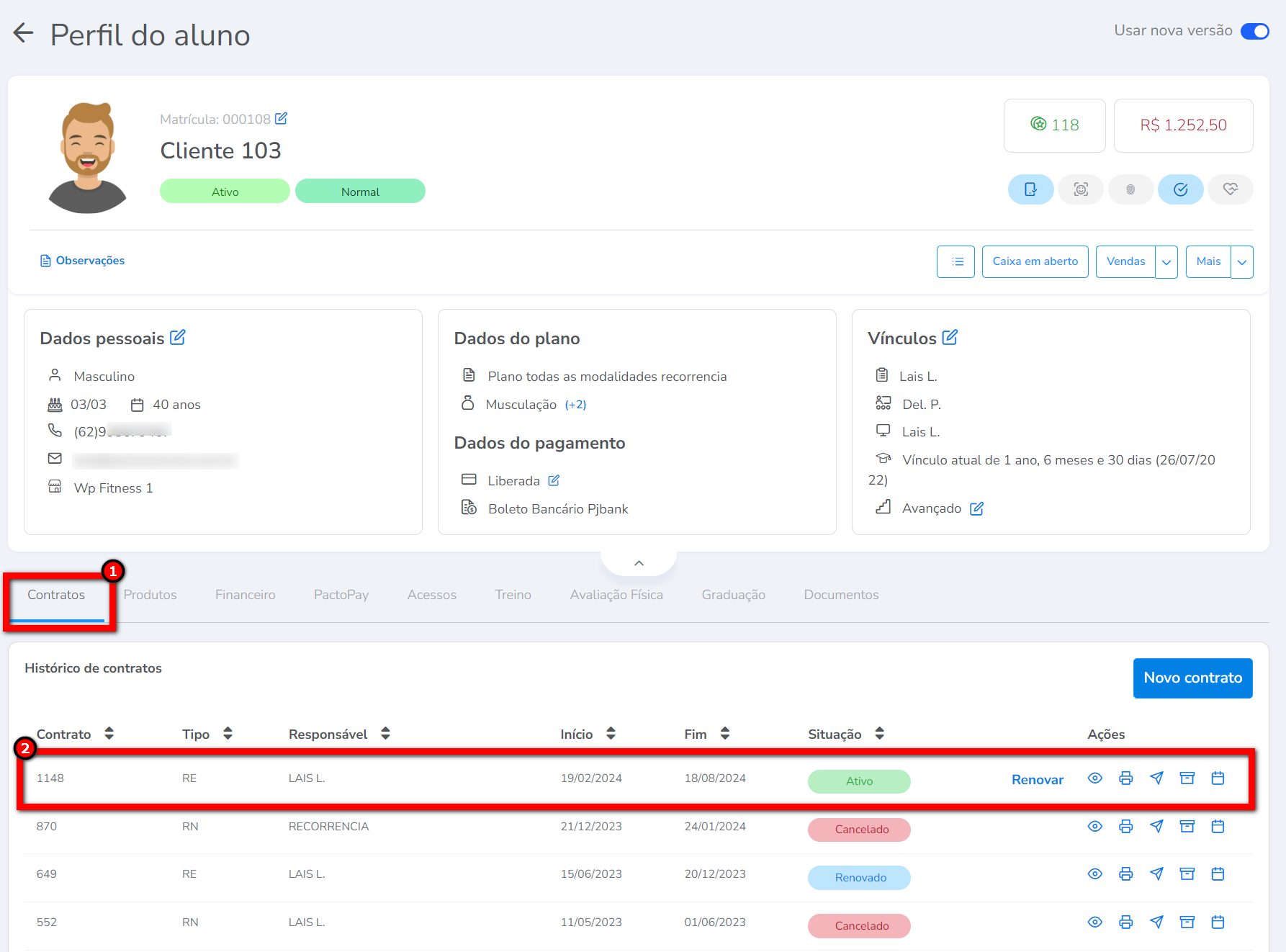Edit the Matrícula number with pencil icon

(x=282, y=119)
